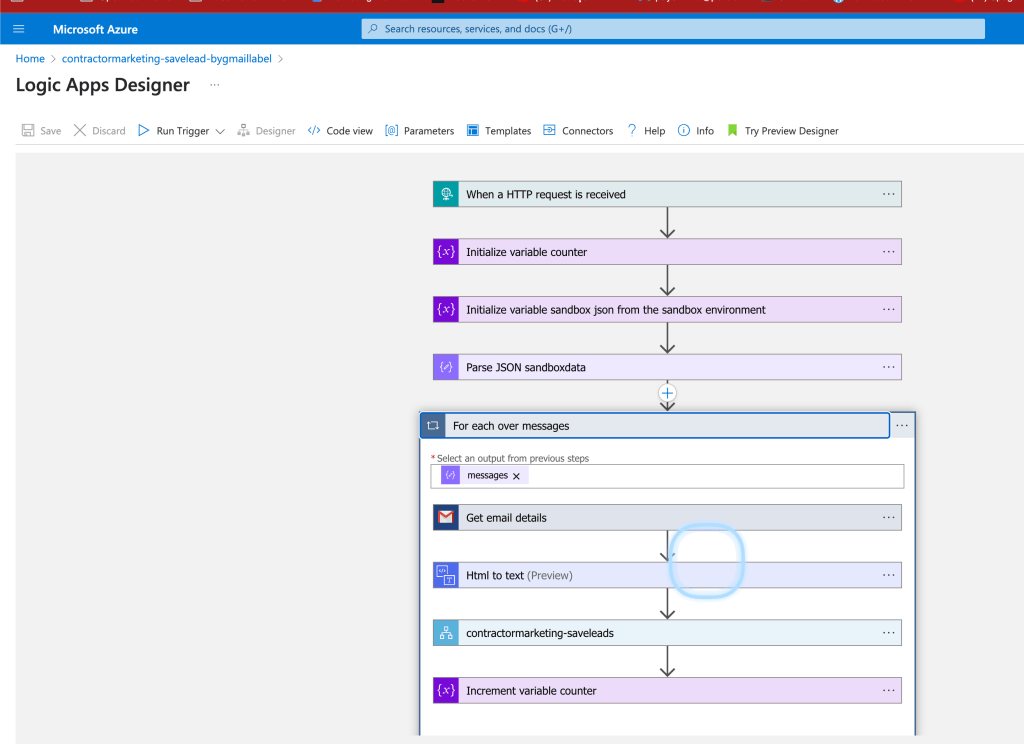Screen dimensions: 1024x748
Task: Click the Save disk icon
Action: click(28, 131)
